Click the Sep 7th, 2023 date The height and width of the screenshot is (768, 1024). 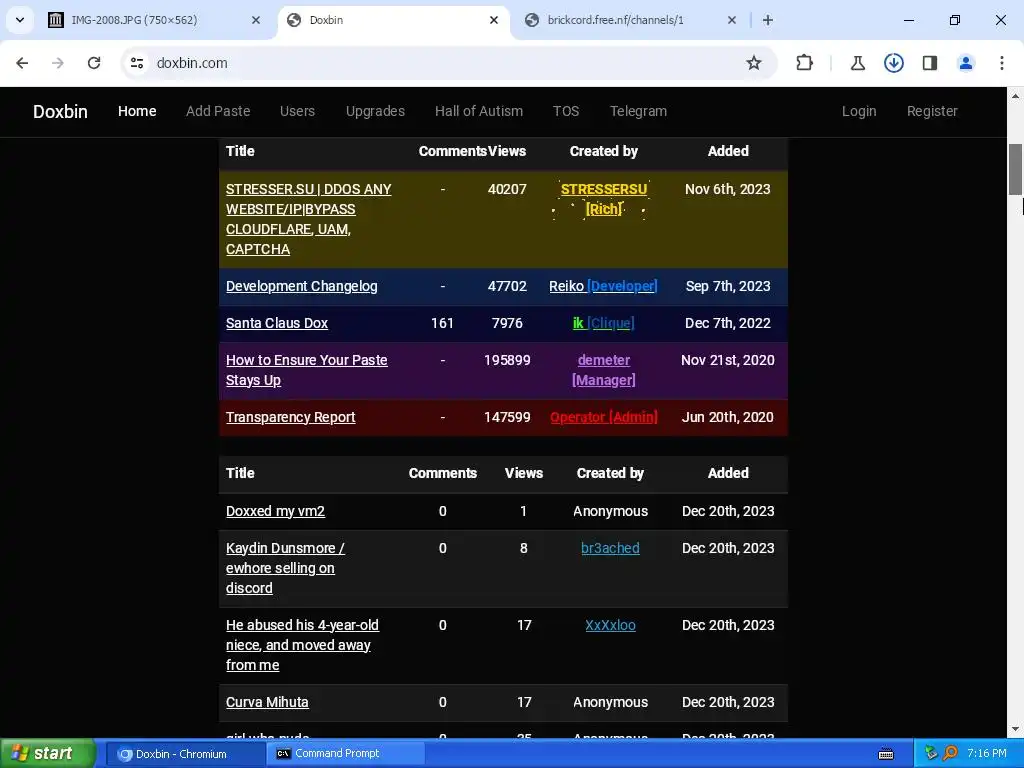point(728,286)
